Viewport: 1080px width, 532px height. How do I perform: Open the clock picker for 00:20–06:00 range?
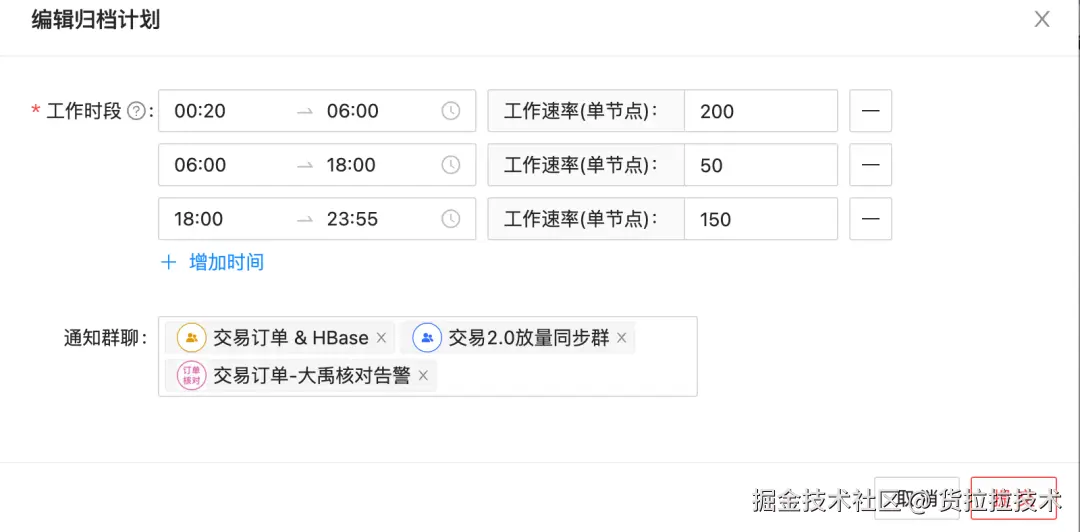pos(451,111)
